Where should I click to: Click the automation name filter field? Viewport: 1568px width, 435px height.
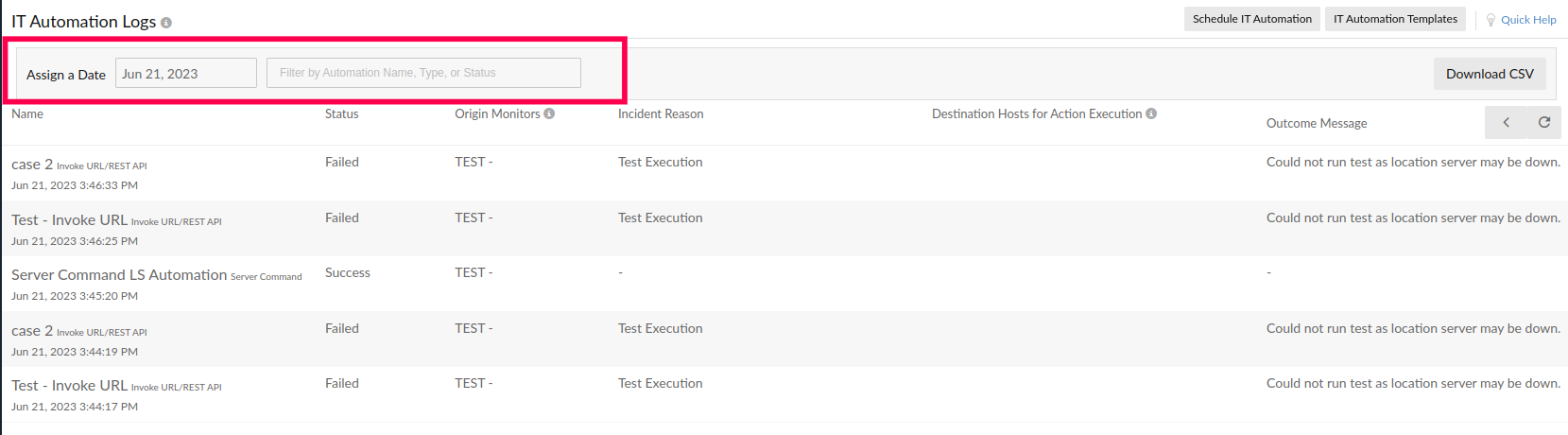(423, 73)
